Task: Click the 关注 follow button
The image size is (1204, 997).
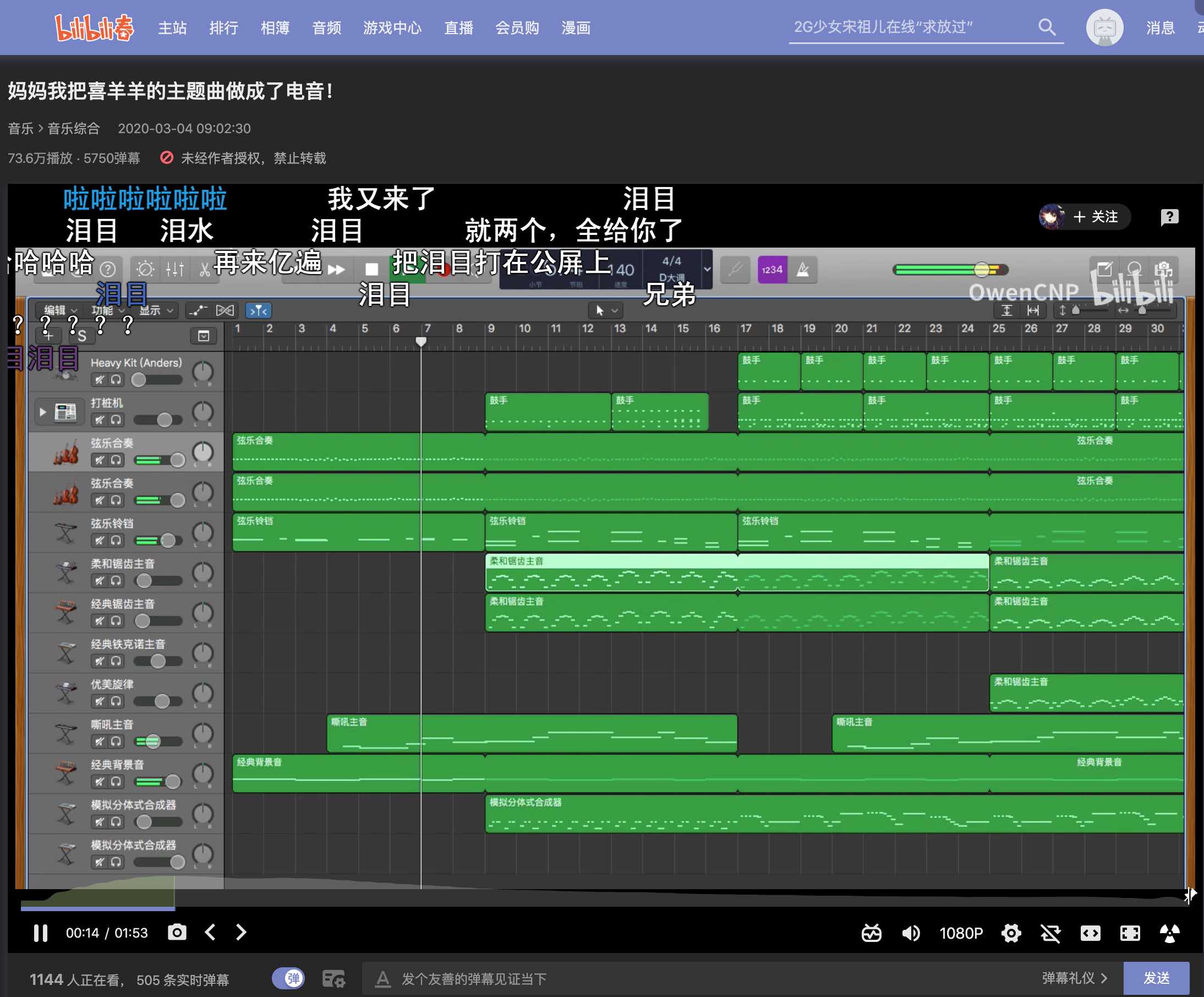Action: point(1099,218)
